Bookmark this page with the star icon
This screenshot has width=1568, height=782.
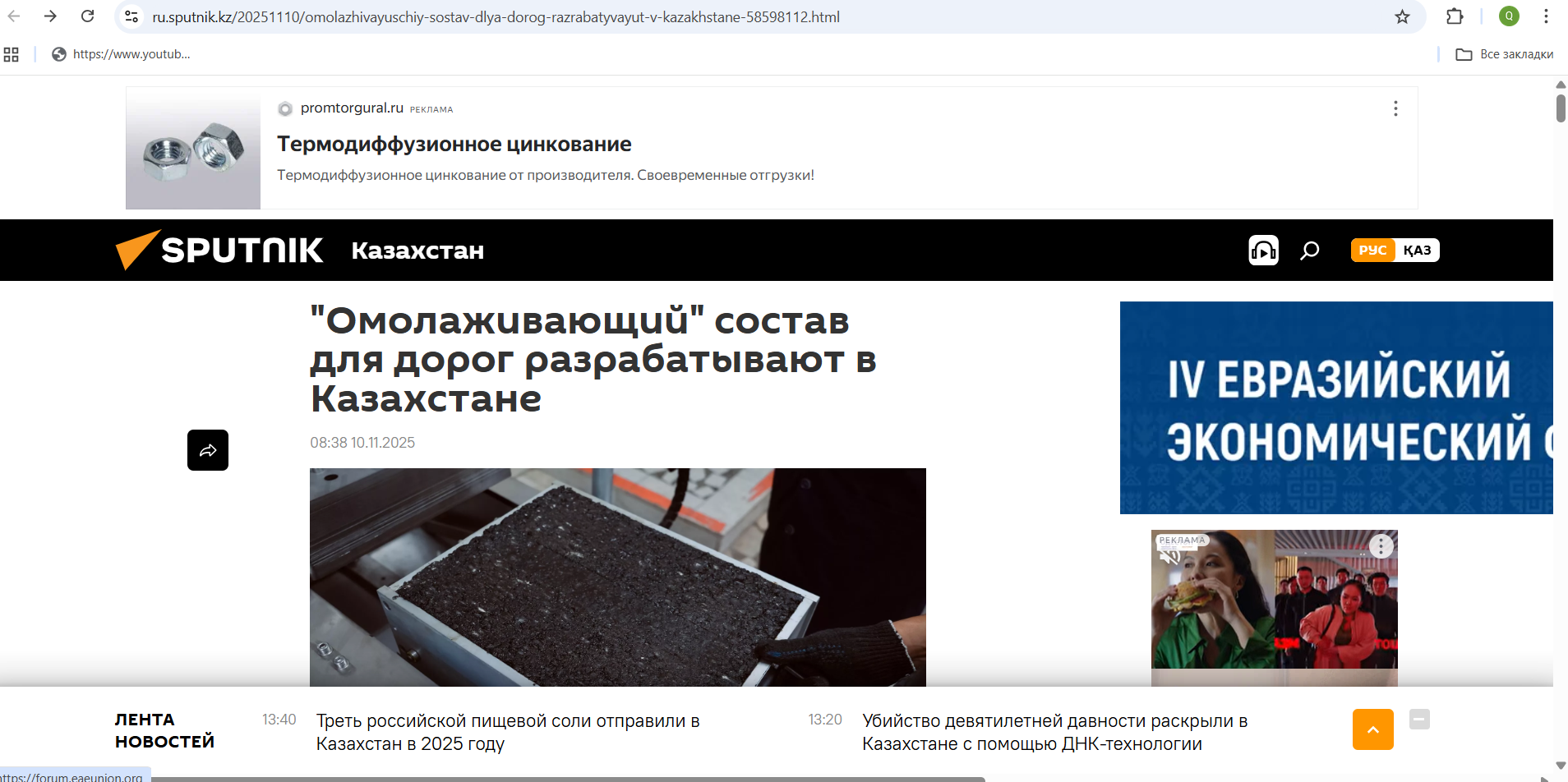tap(1402, 16)
